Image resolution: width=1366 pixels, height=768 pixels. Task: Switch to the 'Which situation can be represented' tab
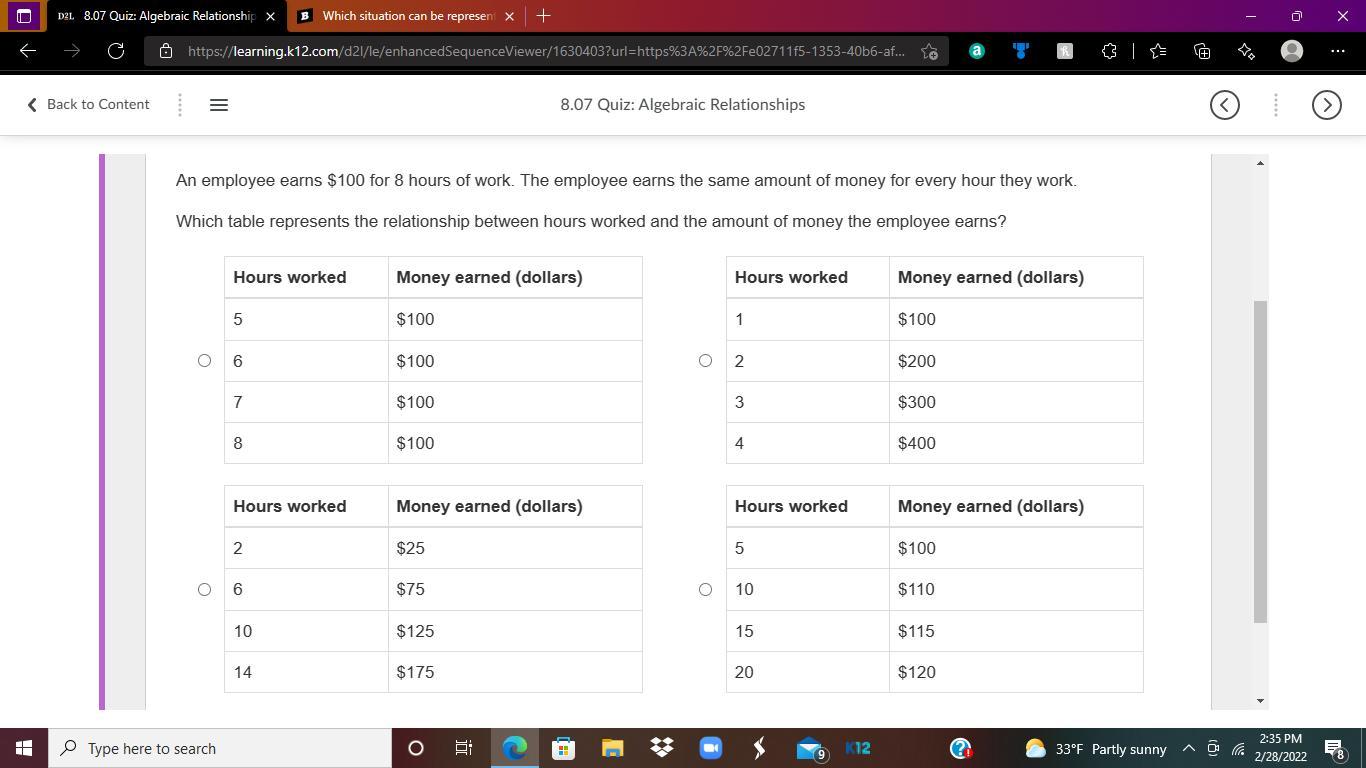[407, 16]
